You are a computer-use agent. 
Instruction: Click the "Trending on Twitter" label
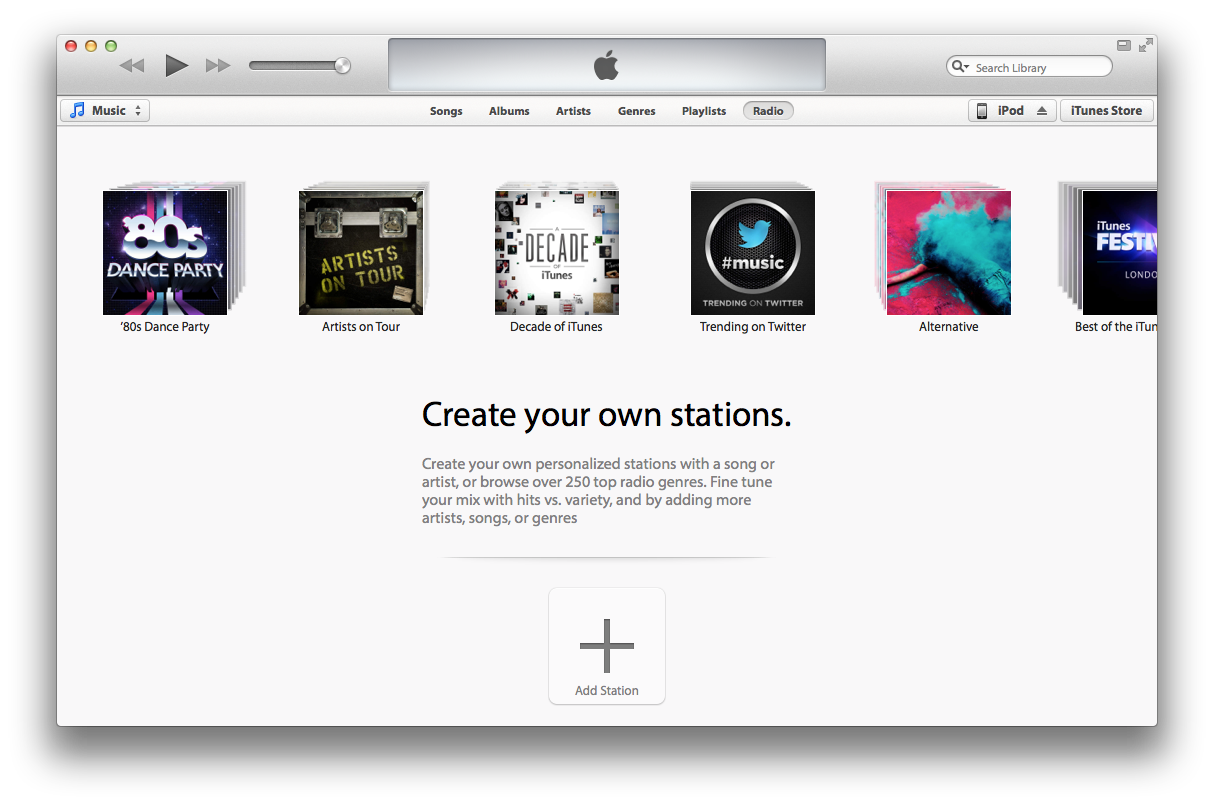pyautogui.click(x=753, y=327)
